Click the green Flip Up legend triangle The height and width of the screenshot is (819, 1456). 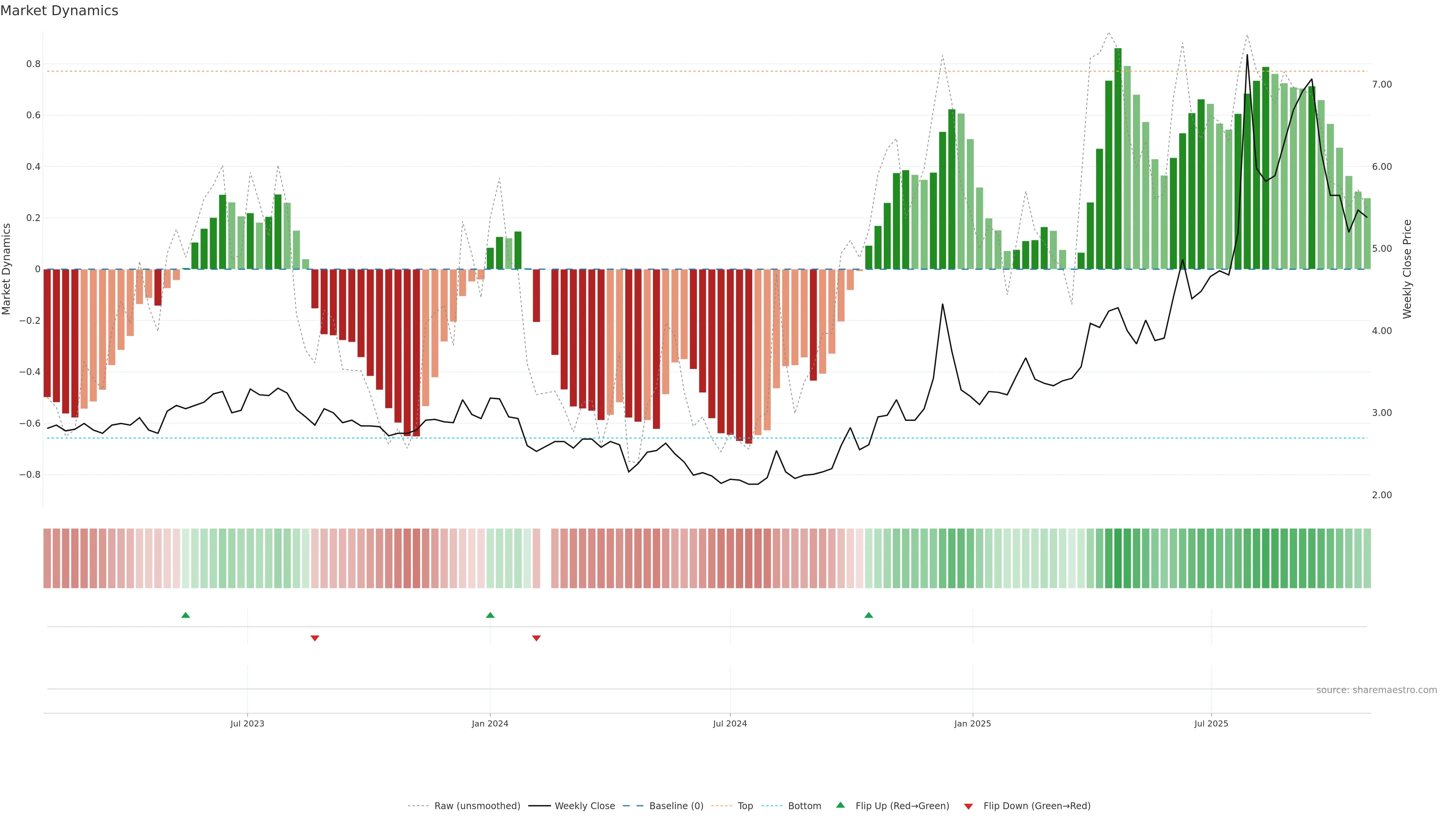click(x=841, y=805)
